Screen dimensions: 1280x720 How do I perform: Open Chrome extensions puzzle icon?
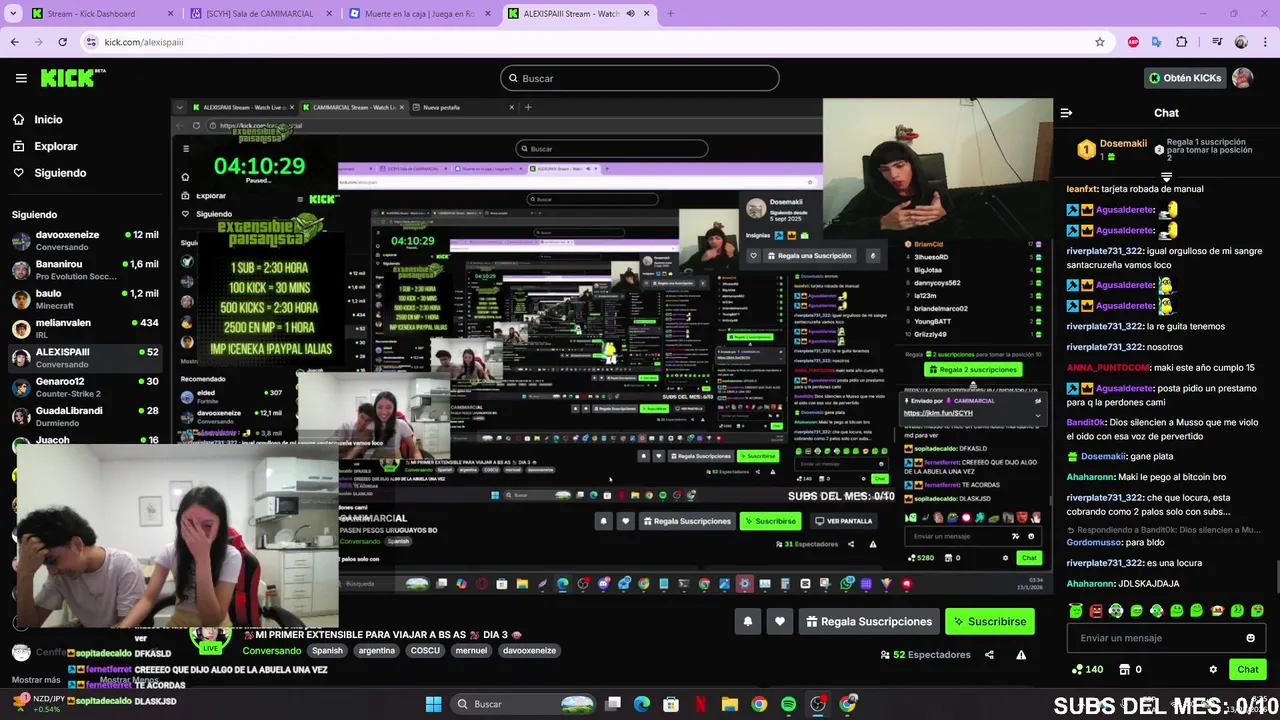pos(1182,42)
